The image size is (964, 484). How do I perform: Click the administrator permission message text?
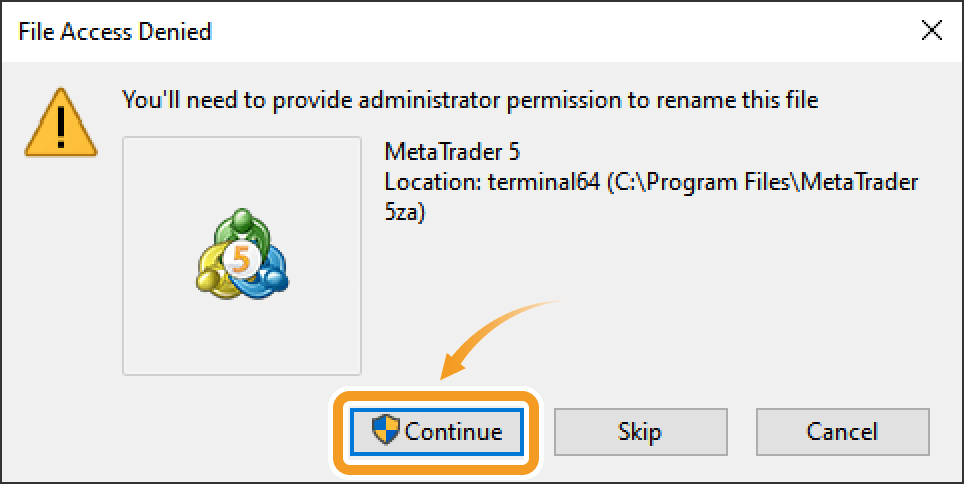[x=469, y=99]
